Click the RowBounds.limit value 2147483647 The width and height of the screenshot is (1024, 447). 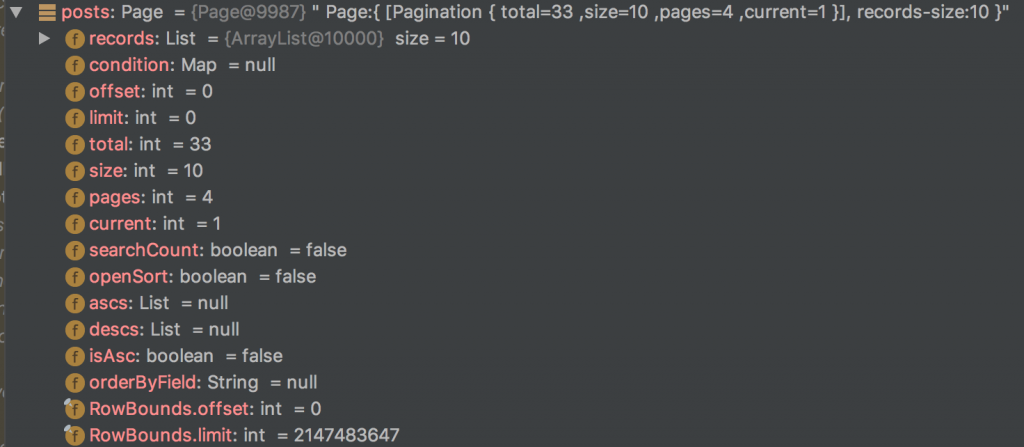346,435
